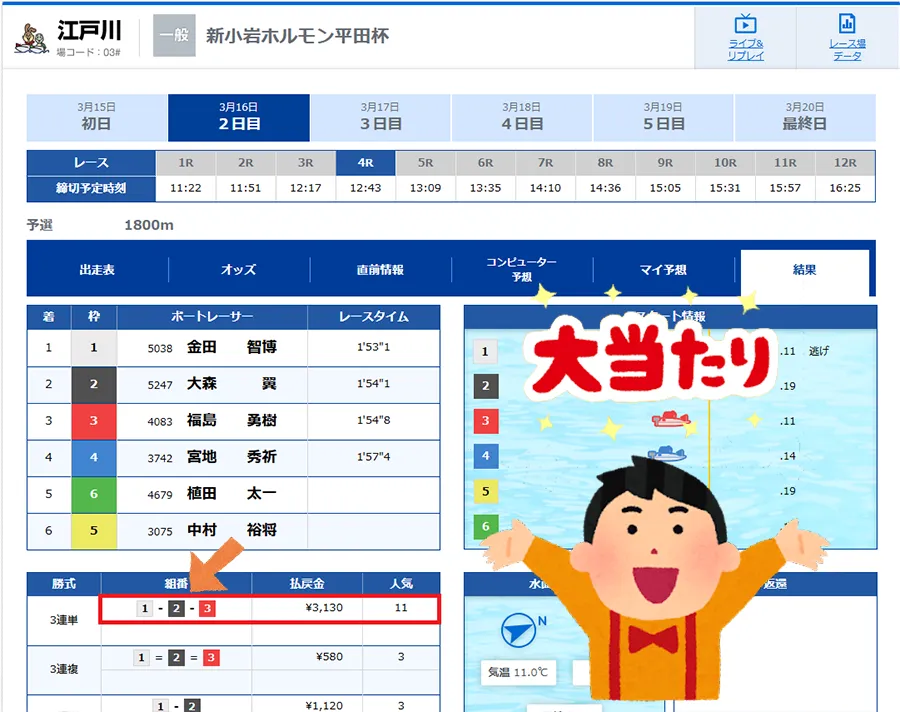Image resolution: width=900 pixels, height=712 pixels.
Task: Open the ライブ&リプレイ video icon
Action: tap(745, 26)
